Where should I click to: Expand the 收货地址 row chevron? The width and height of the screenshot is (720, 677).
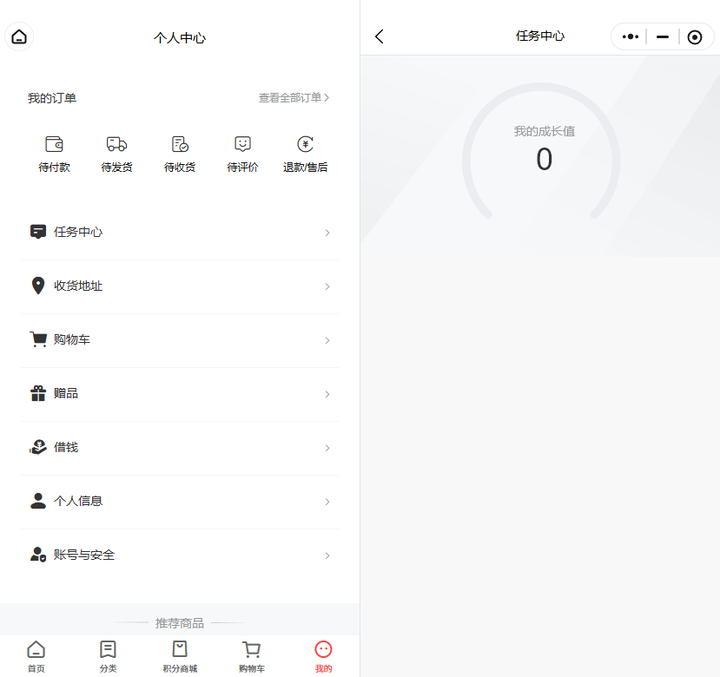click(x=327, y=287)
